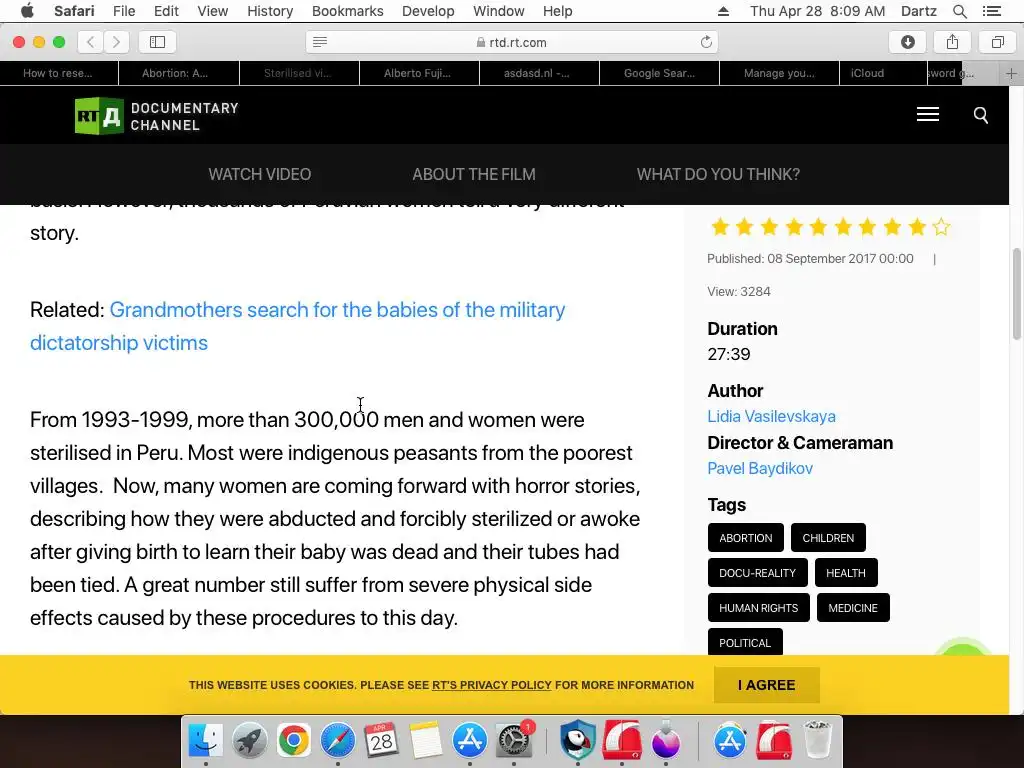Select the POLITICAL tag
This screenshot has width=1024, height=768.
pos(745,643)
